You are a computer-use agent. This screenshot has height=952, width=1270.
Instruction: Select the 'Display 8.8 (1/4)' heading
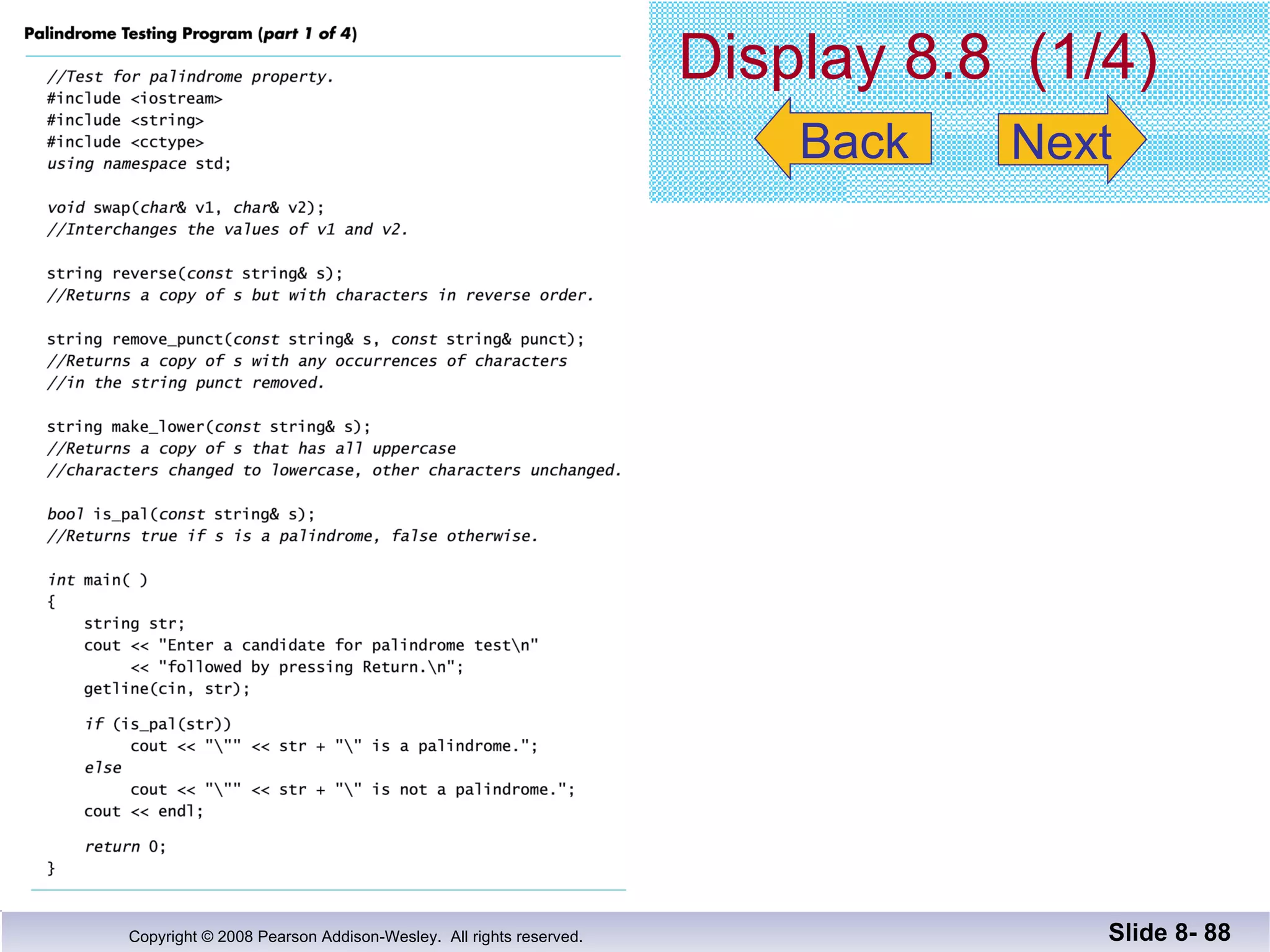(918, 58)
